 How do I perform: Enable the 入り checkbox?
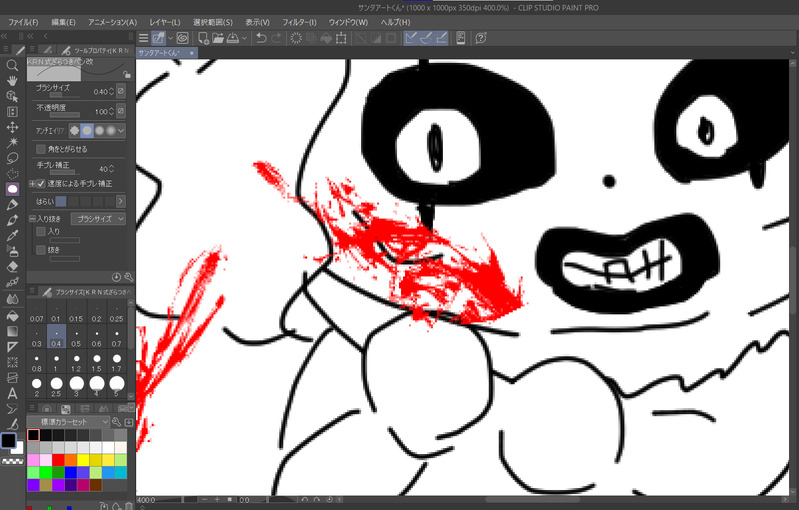pyautogui.click(x=41, y=232)
